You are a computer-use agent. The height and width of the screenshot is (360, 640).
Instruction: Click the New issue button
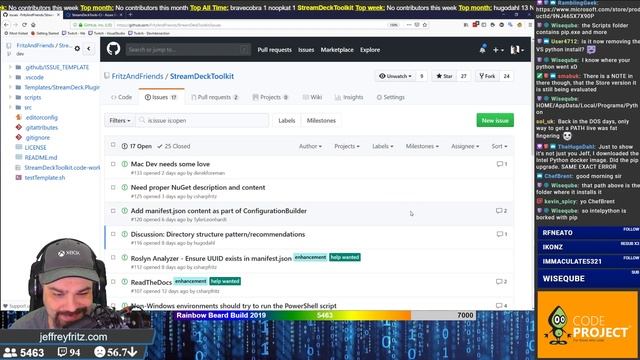495,120
